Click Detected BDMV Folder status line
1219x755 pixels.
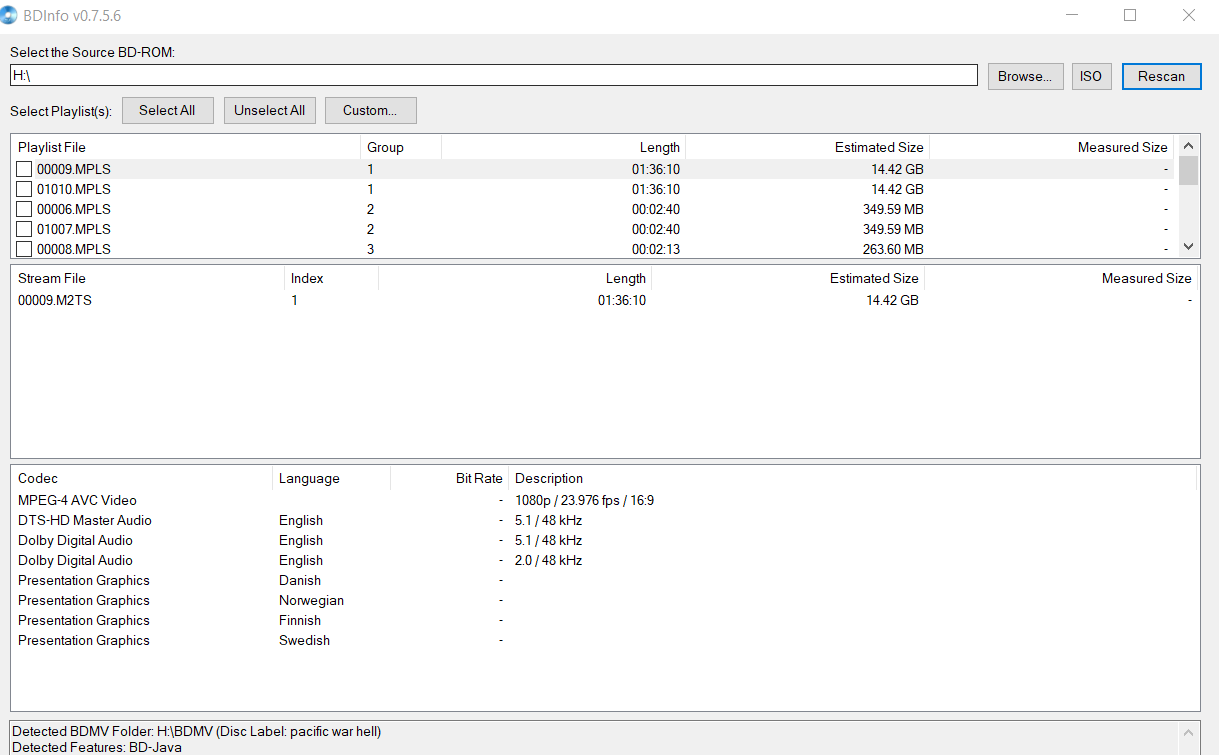196,731
